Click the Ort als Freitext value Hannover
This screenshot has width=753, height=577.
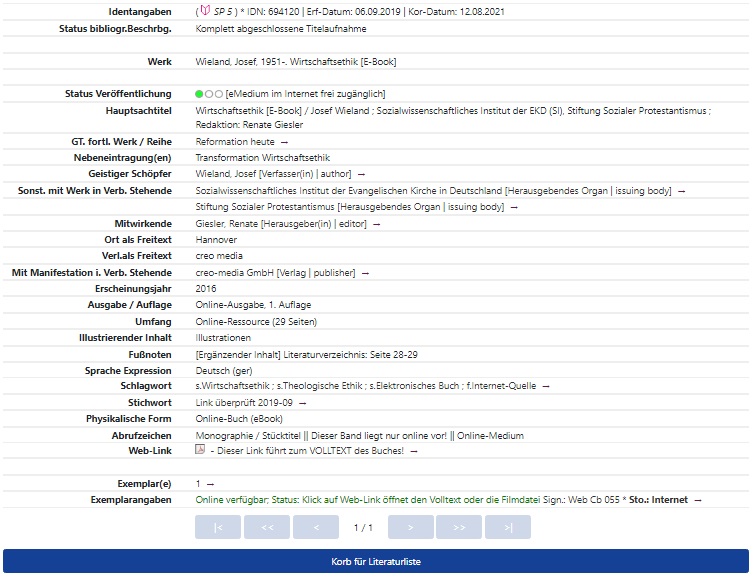(x=216, y=240)
